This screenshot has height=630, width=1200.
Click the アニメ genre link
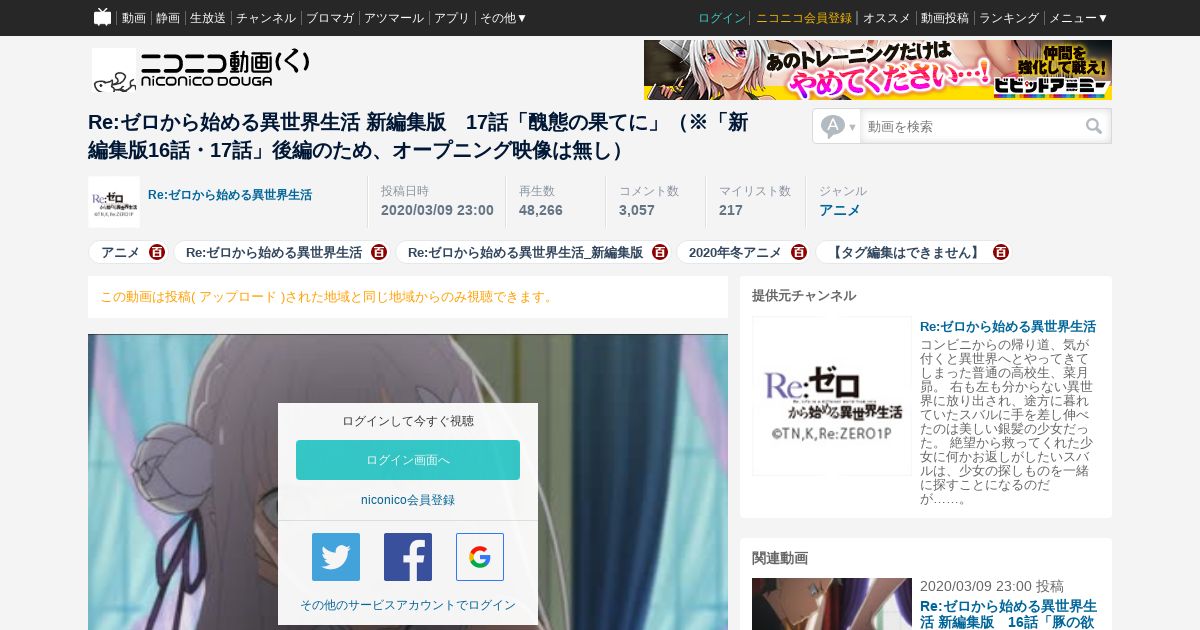pos(840,210)
